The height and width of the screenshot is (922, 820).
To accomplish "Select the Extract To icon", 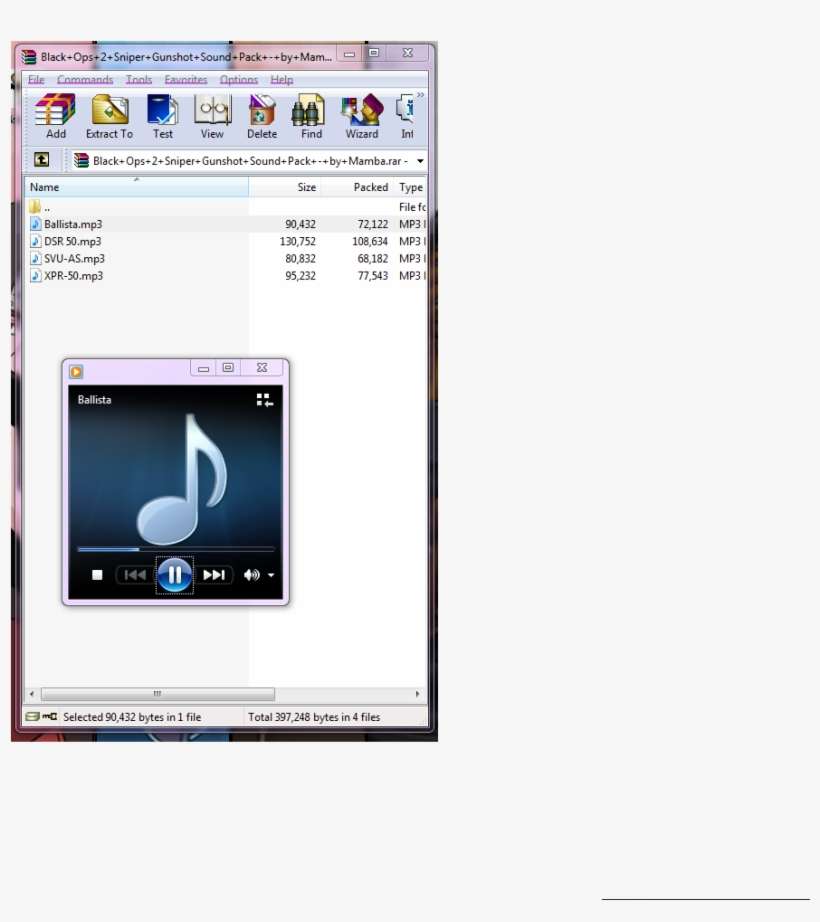I will click(x=109, y=115).
